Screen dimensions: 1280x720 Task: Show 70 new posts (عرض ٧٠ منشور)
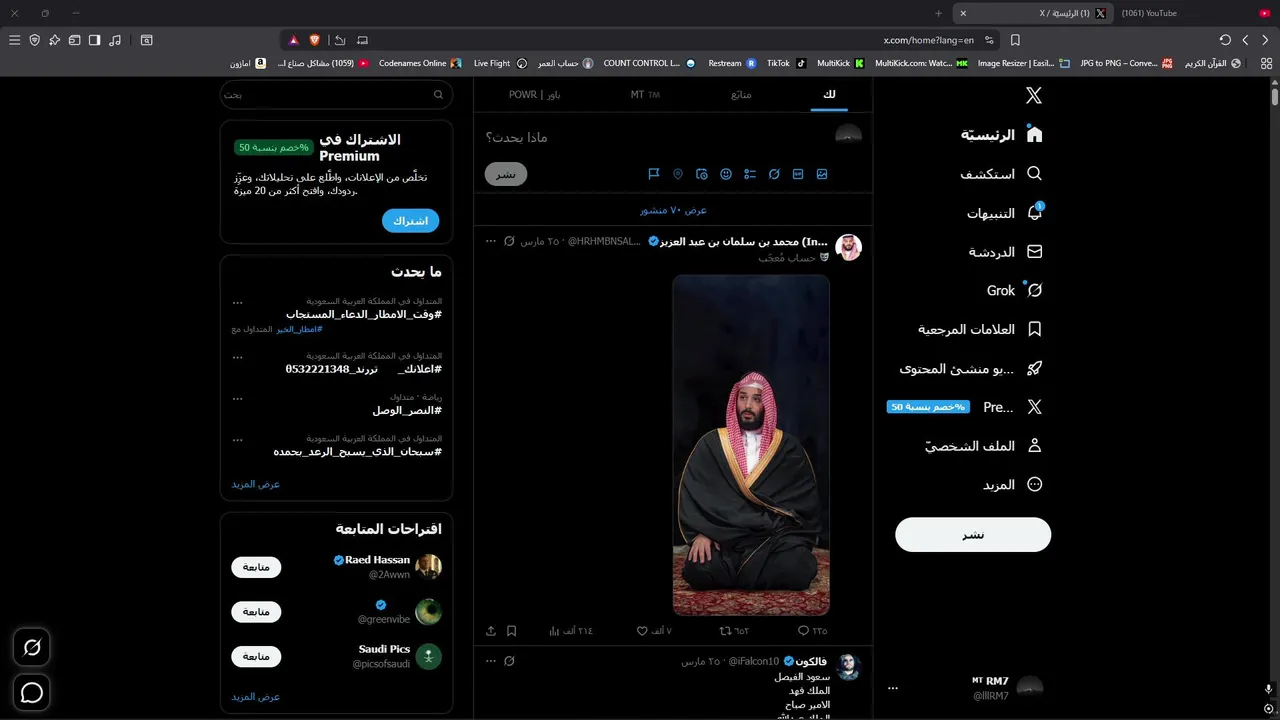(673, 210)
